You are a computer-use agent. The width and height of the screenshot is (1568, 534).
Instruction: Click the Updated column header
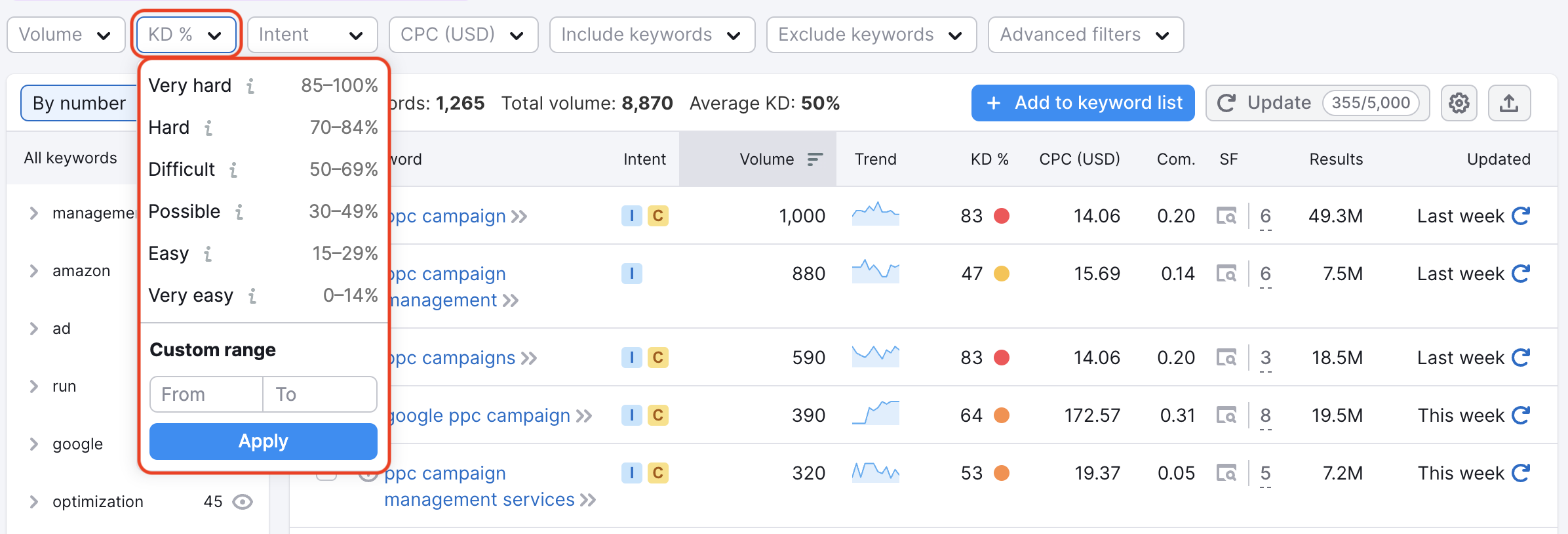click(x=1499, y=159)
